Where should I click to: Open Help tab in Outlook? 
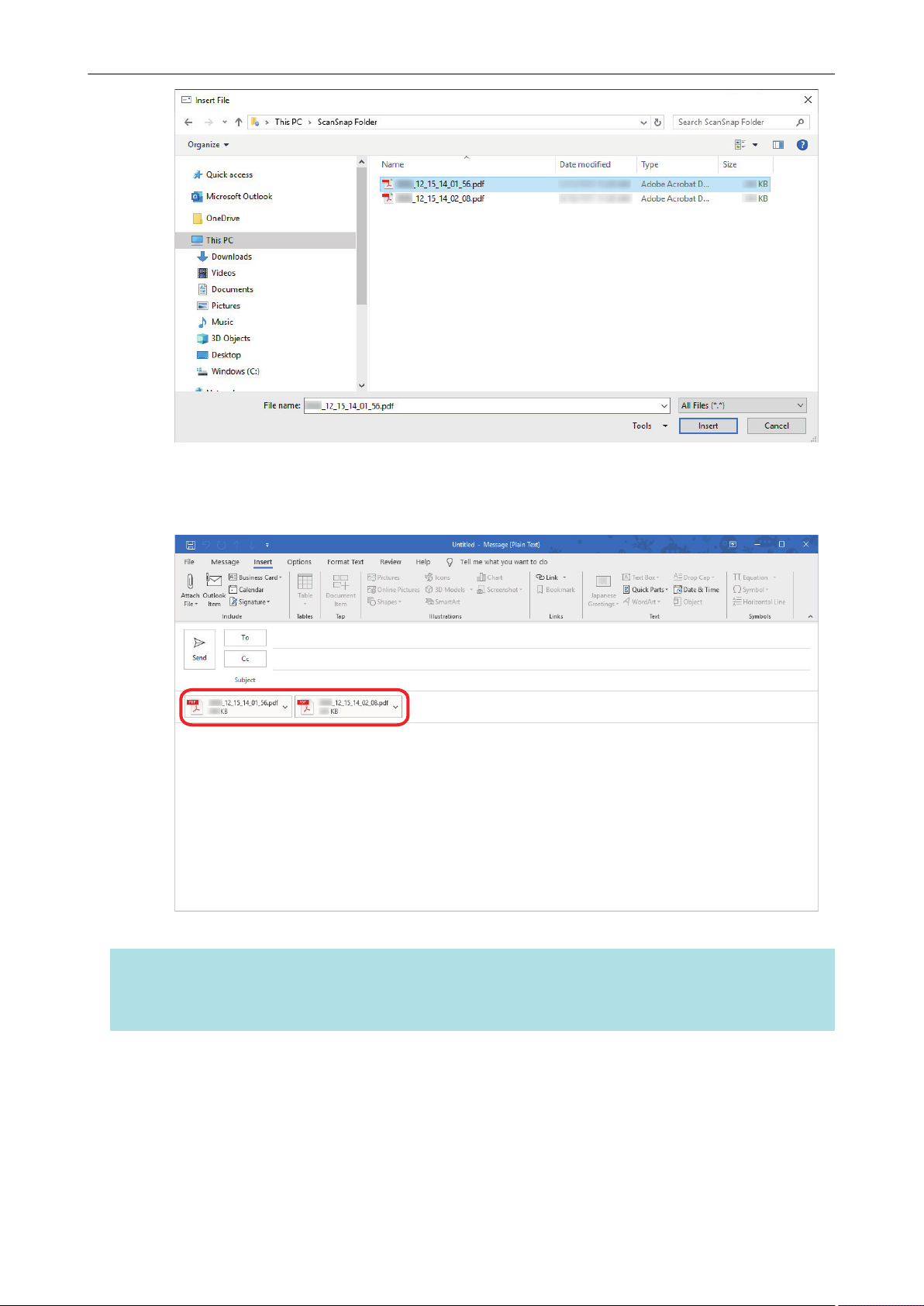(423, 562)
